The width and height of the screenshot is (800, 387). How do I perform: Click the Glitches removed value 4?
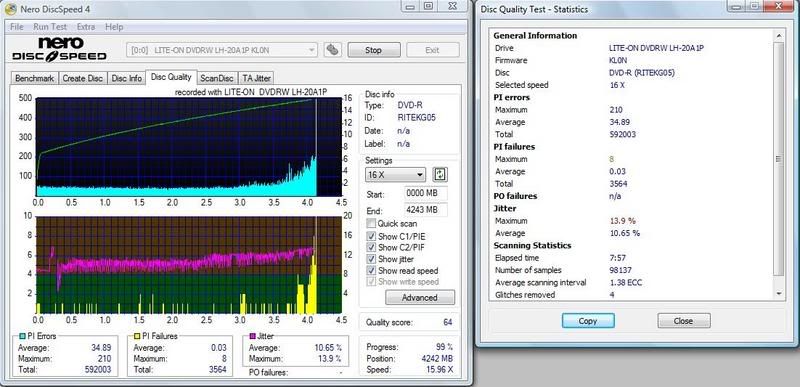tap(612, 294)
